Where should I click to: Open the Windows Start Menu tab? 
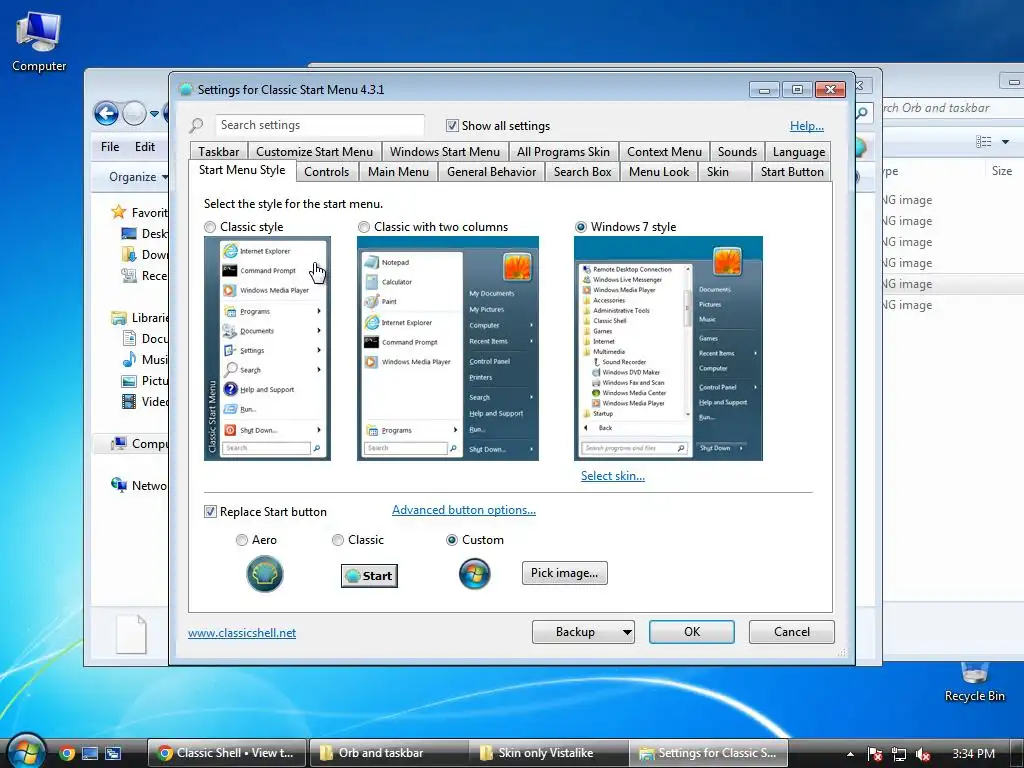pos(445,152)
